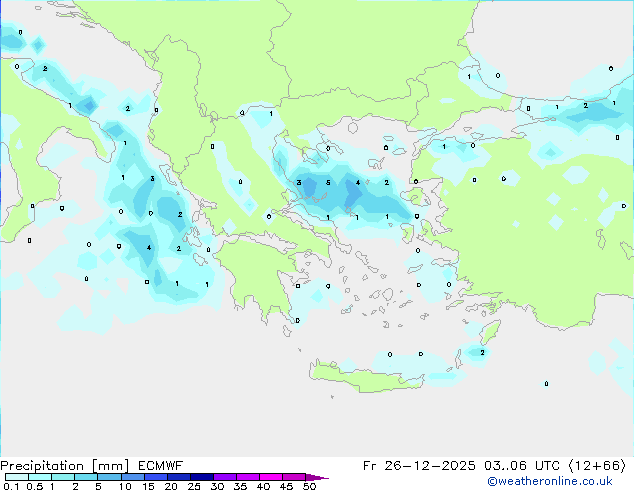Click the 30–35 mm purple legend swatch

[224, 477]
